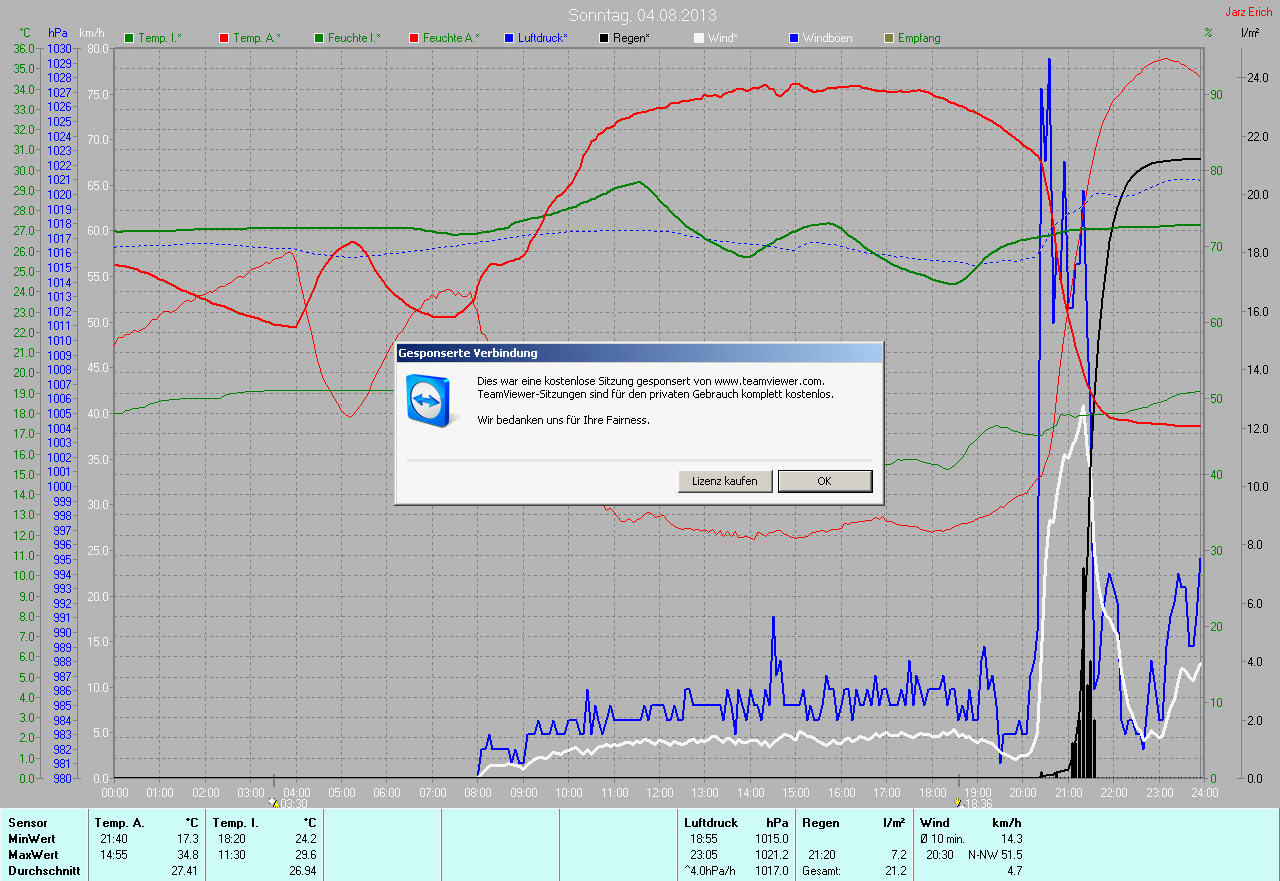Viewport: 1280px width, 881px height.
Task: Click the Windböen legend label
Action: pyautogui.click(x=828, y=38)
